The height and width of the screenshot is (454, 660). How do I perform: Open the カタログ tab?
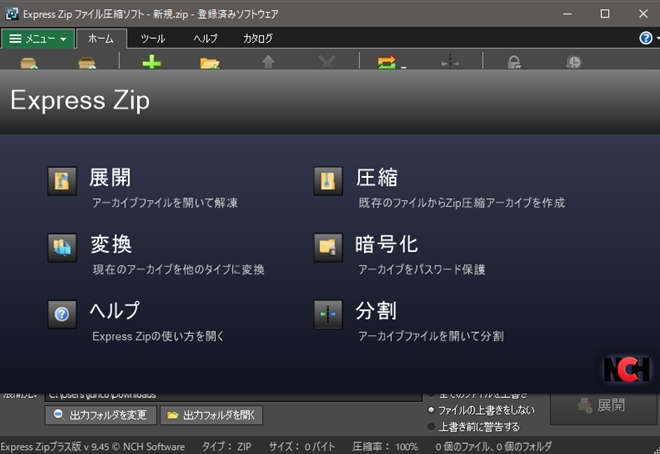tap(258, 39)
